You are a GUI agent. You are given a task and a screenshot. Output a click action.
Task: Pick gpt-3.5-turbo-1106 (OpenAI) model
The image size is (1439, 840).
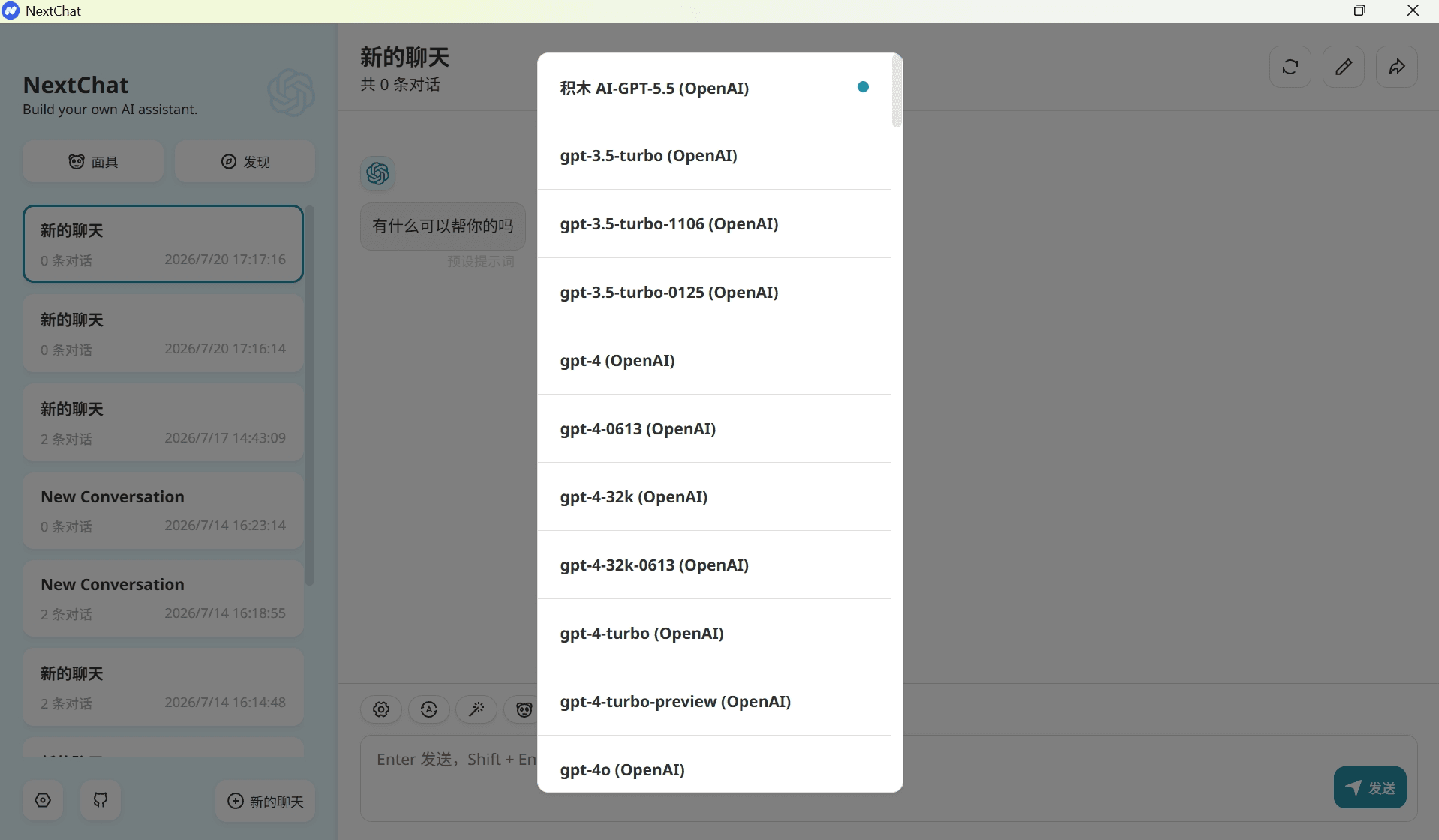(x=714, y=224)
